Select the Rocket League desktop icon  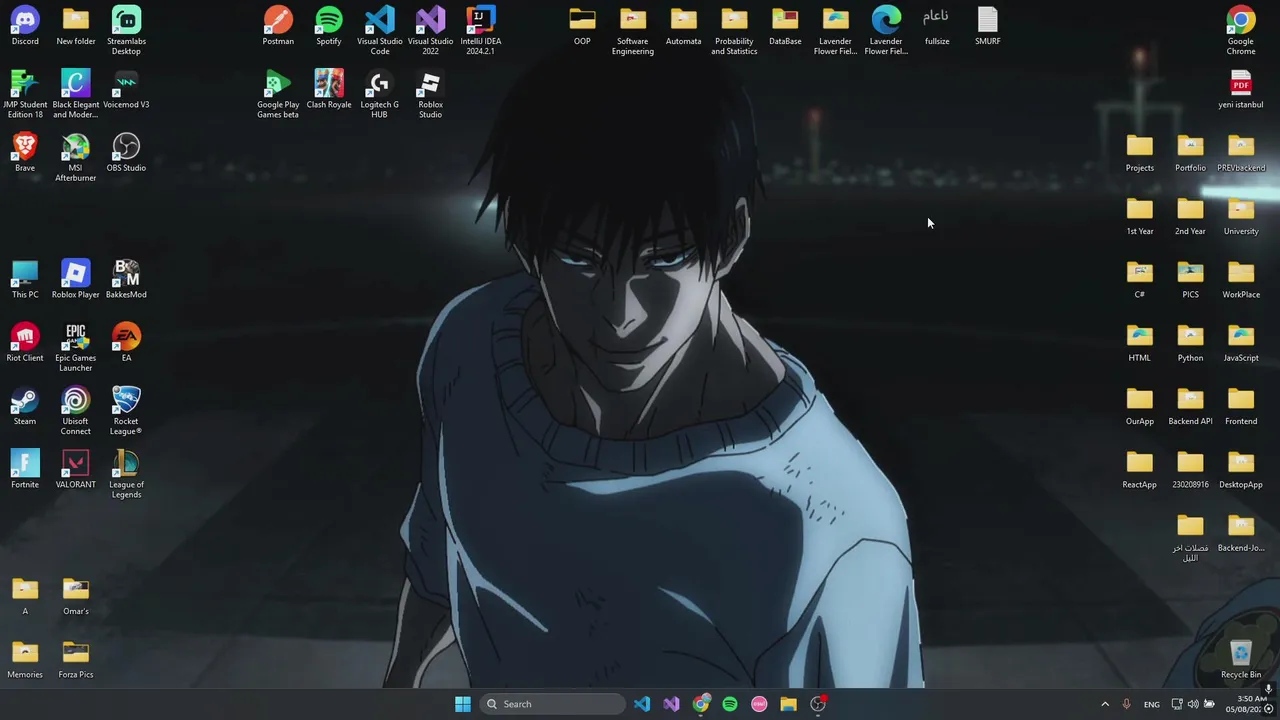click(x=126, y=410)
